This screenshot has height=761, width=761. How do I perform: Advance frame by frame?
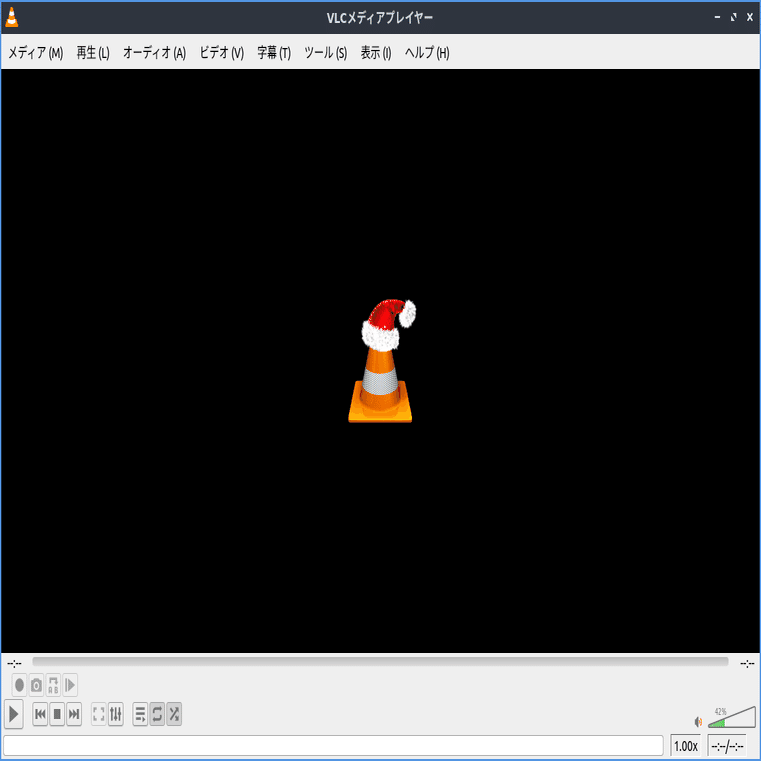pyautogui.click(x=70, y=685)
